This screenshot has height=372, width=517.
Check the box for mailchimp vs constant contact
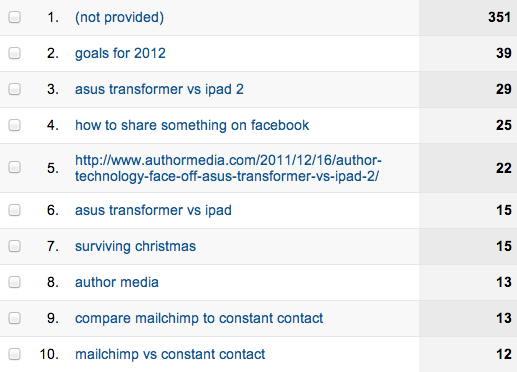click(14, 354)
